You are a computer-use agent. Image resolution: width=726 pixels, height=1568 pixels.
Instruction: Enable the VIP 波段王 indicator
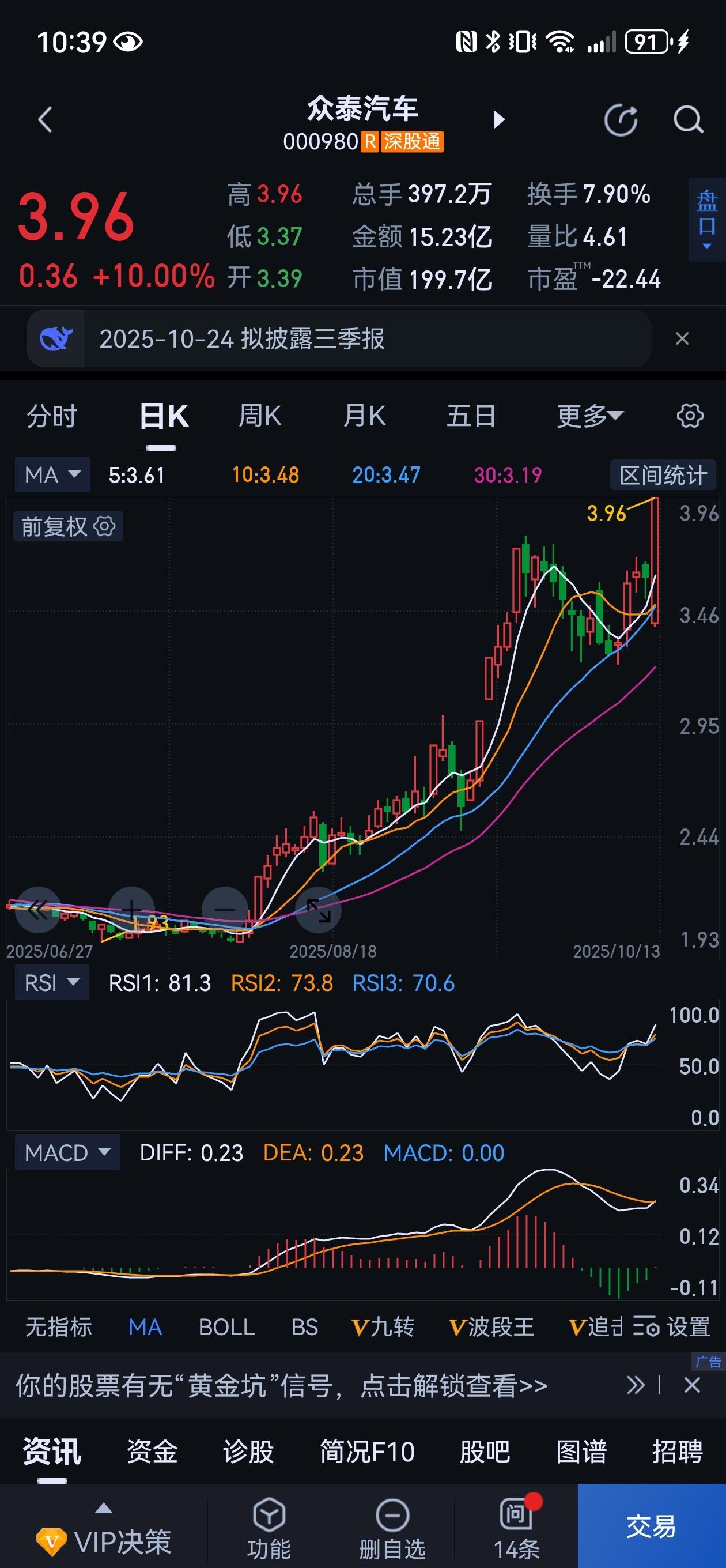[x=491, y=1327]
